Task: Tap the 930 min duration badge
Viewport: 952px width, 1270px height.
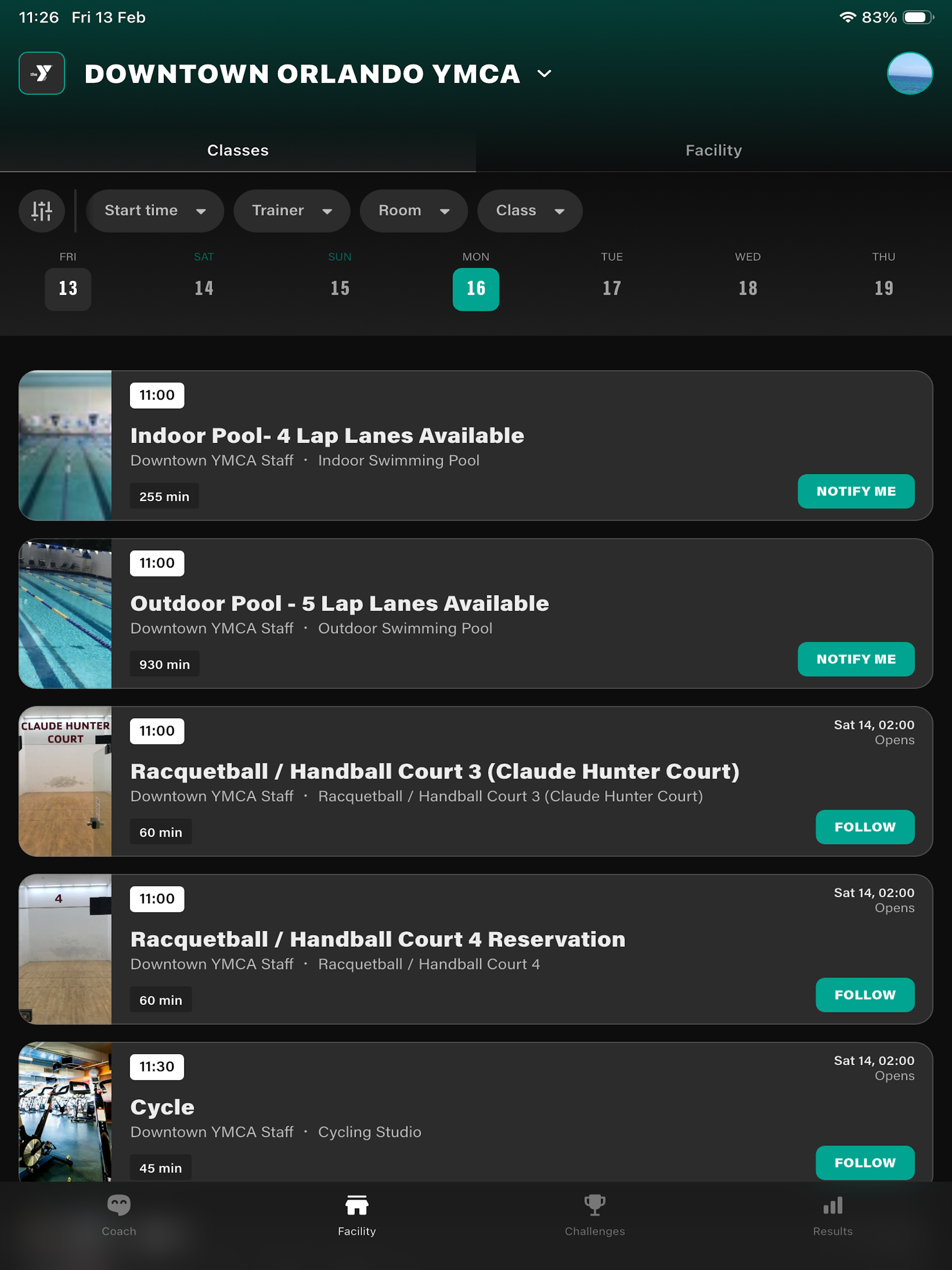Action: 165,664
